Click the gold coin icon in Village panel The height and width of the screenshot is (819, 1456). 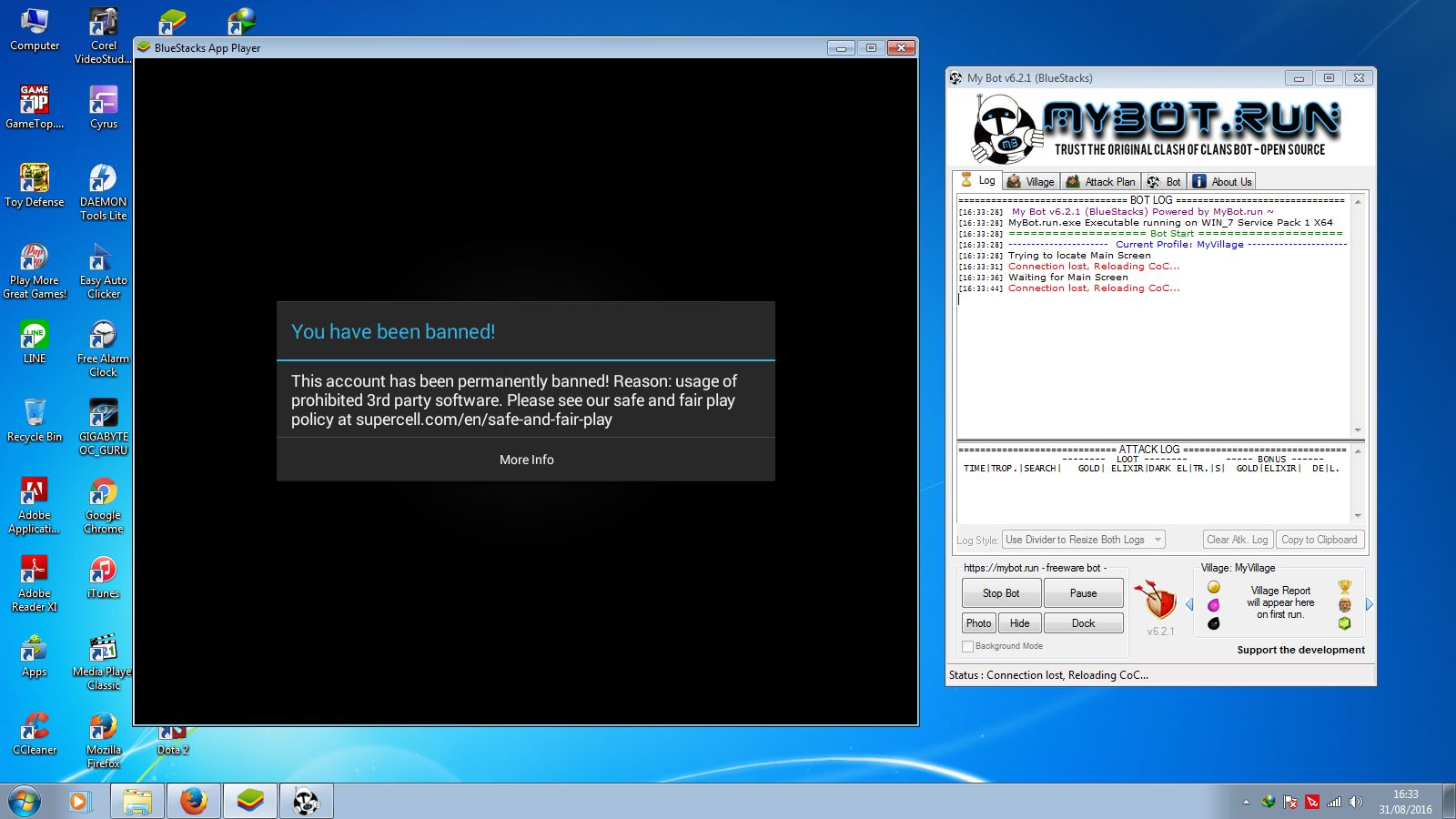[x=1213, y=587]
